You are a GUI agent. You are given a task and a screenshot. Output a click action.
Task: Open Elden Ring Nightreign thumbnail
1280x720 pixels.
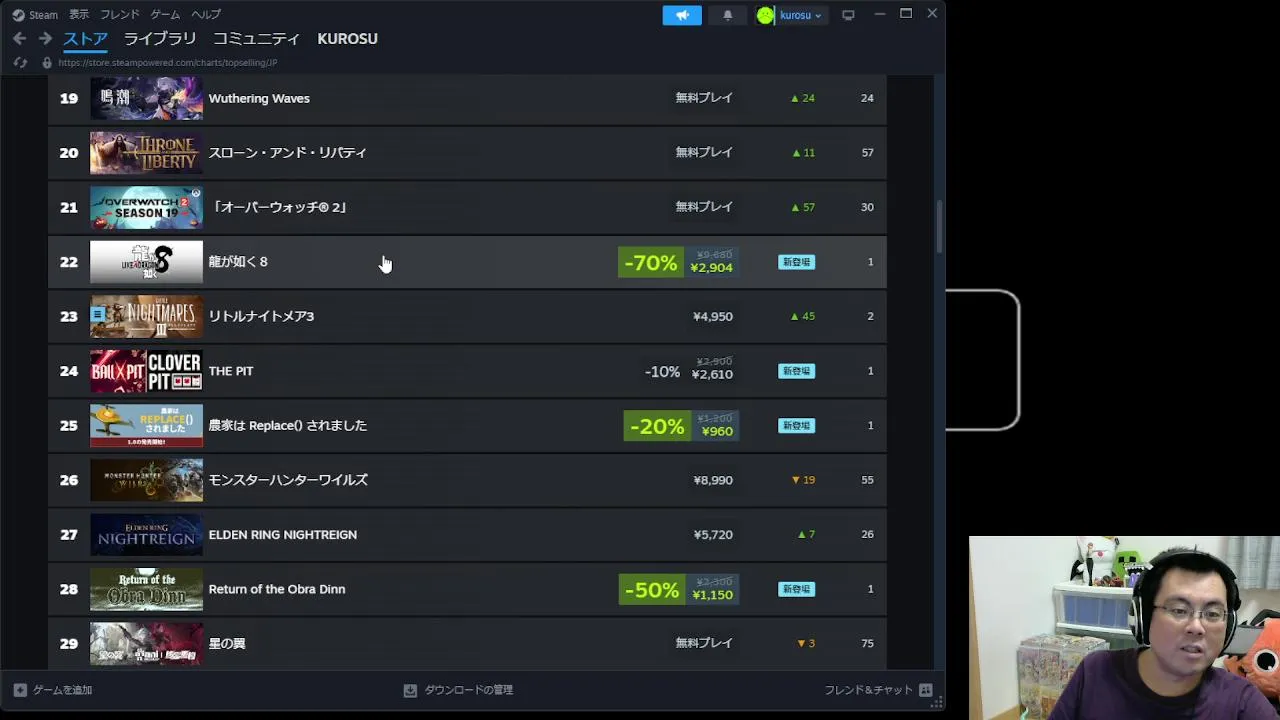(146, 535)
